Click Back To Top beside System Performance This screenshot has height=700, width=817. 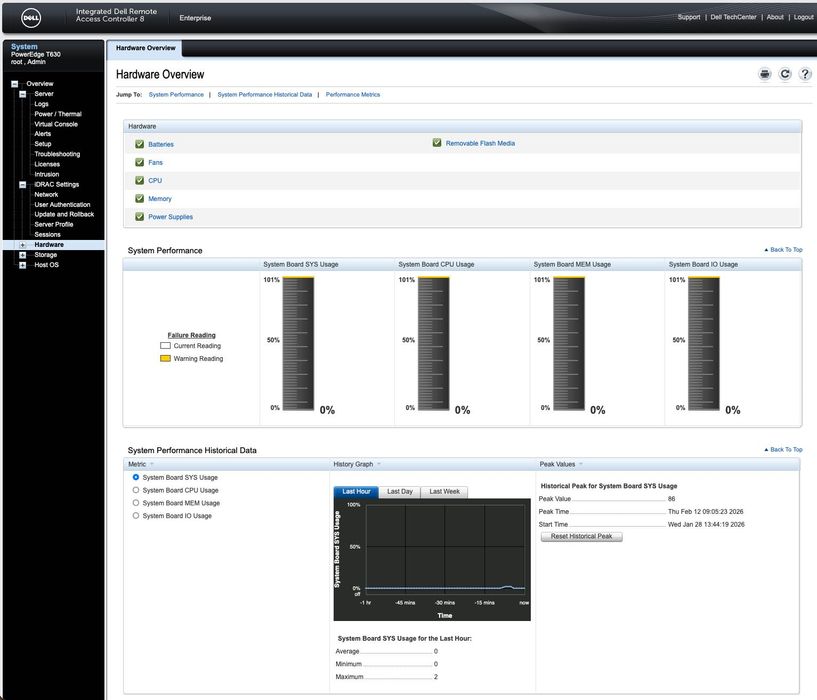tap(783, 250)
